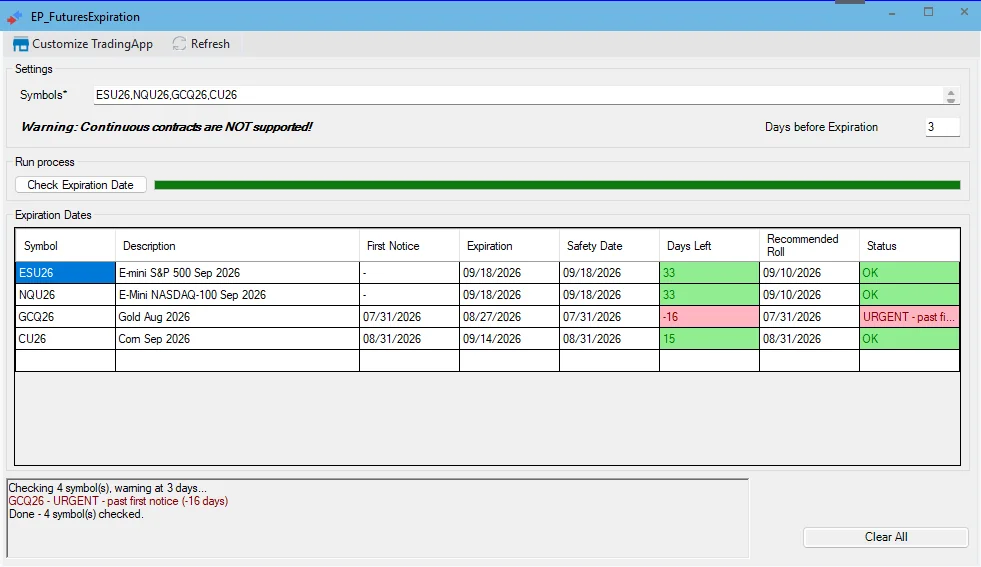Screen dimensions: 981x567
Task: Click the 09/18/2026 Safety Date cell for NQU26
Action: pos(609,295)
